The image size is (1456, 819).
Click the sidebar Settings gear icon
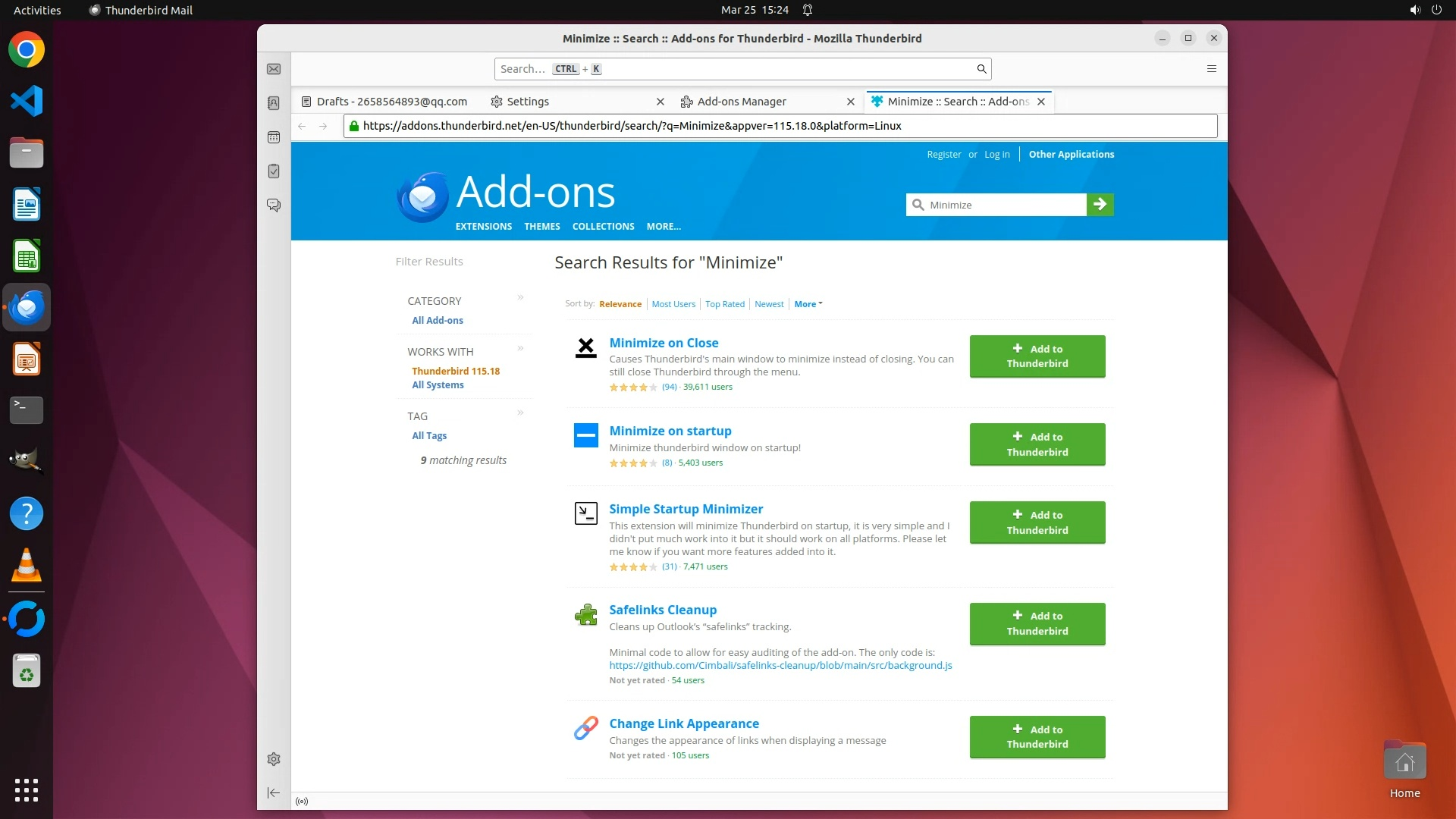coord(274,759)
